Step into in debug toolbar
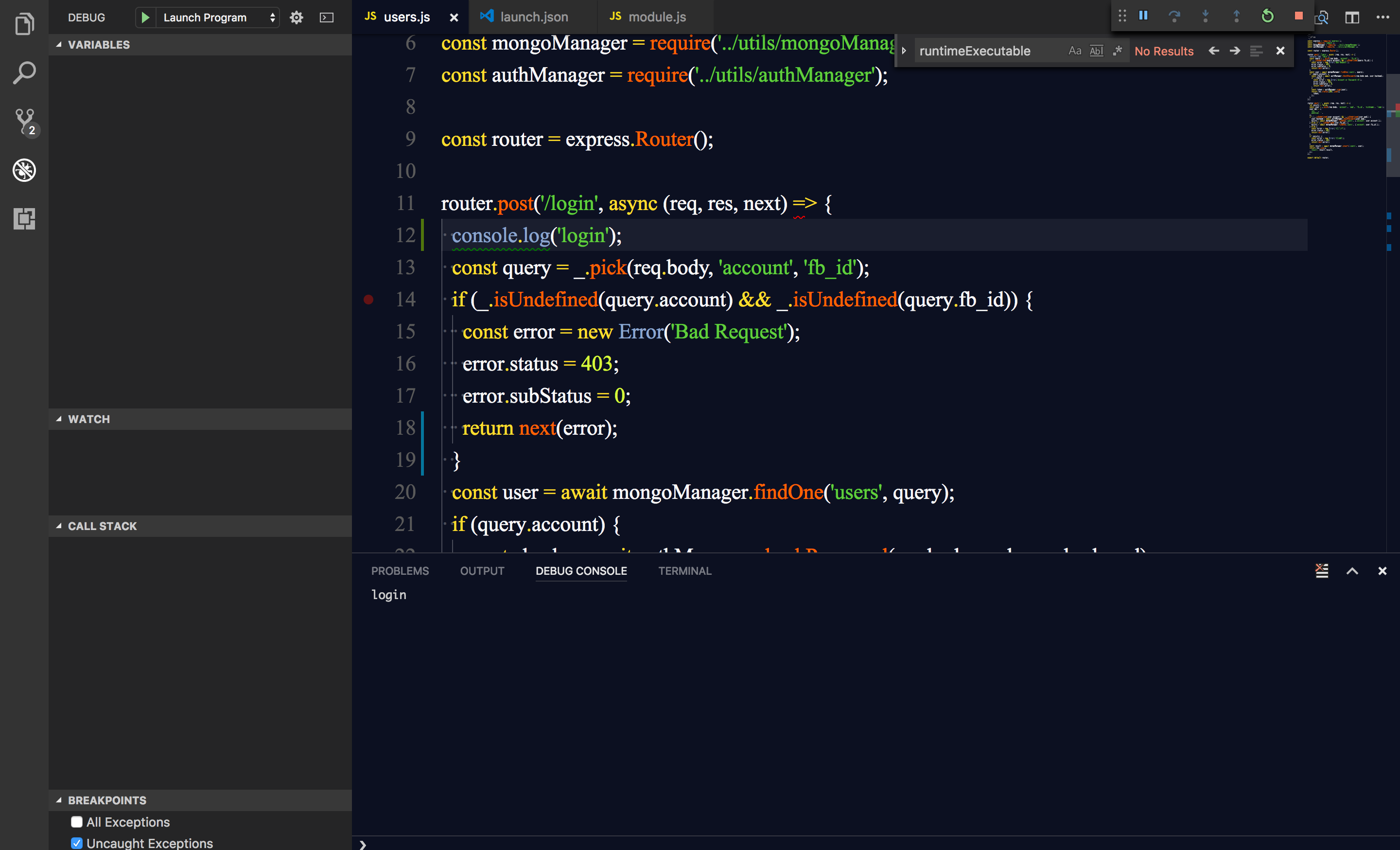The width and height of the screenshot is (1400, 850). pos(1205,16)
